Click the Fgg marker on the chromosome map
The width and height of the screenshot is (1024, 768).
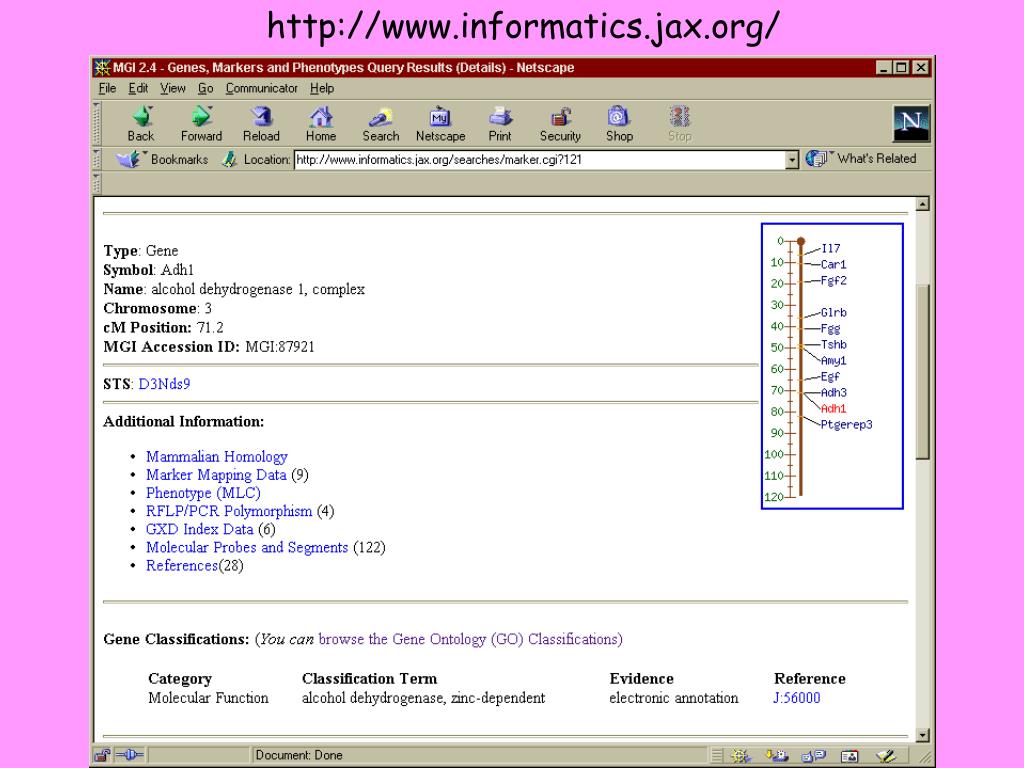[x=831, y=329]
